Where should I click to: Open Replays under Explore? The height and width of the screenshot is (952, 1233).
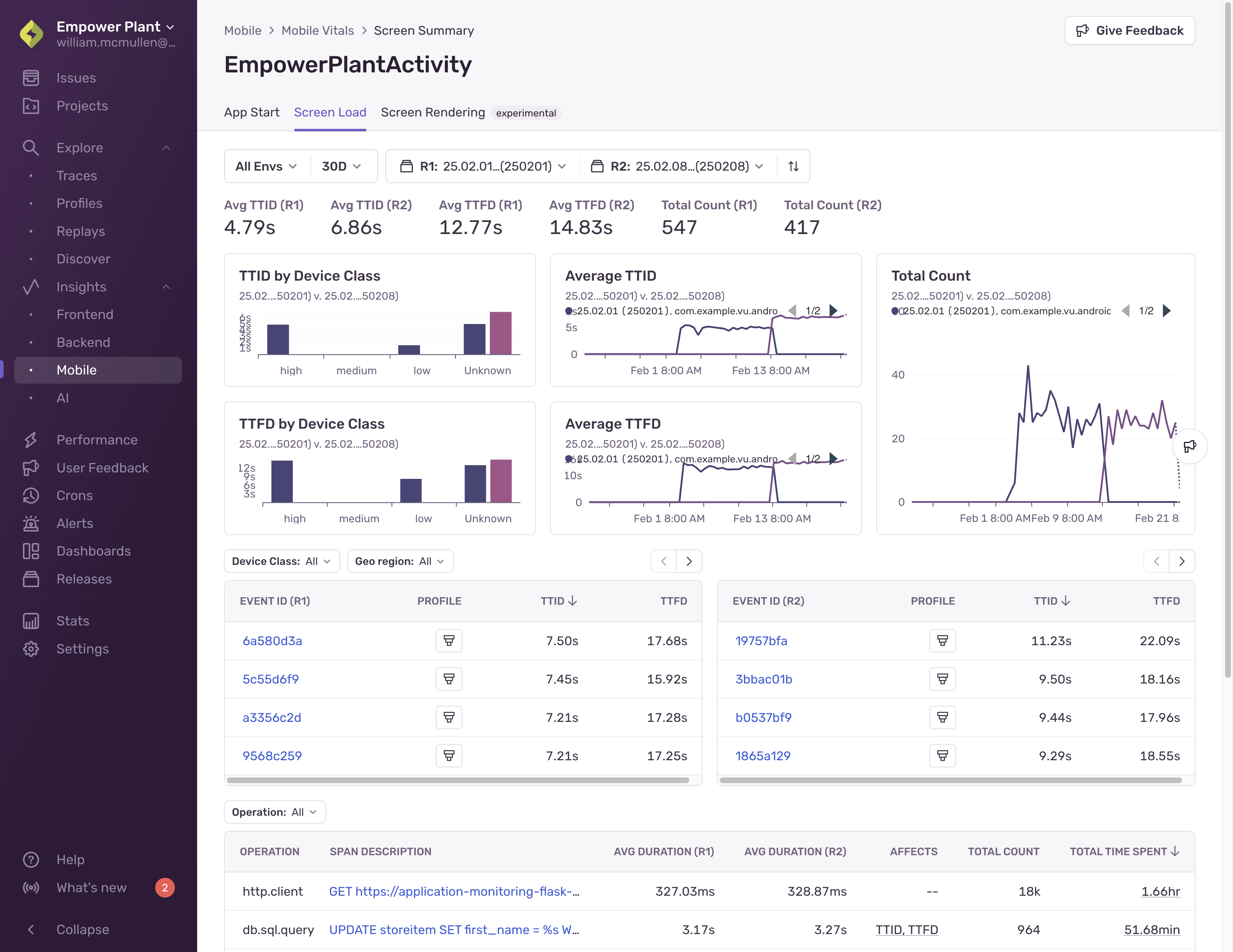point(80,231)
